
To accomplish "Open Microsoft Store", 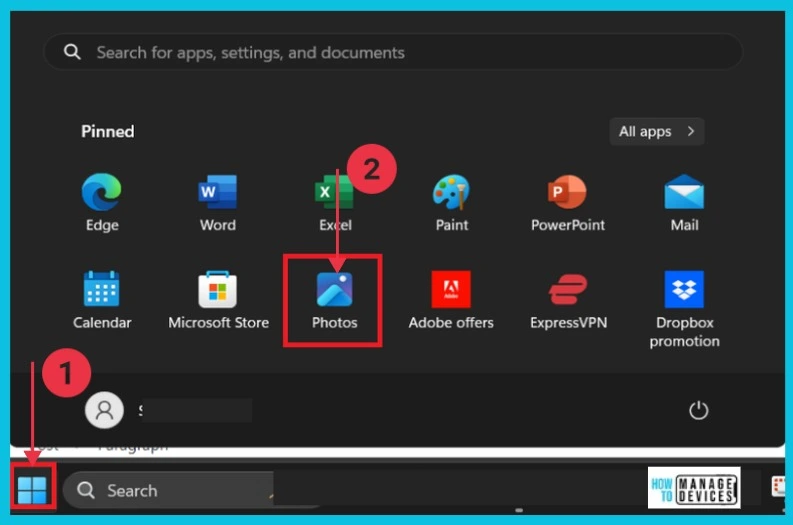I will (x=218, y=300).
